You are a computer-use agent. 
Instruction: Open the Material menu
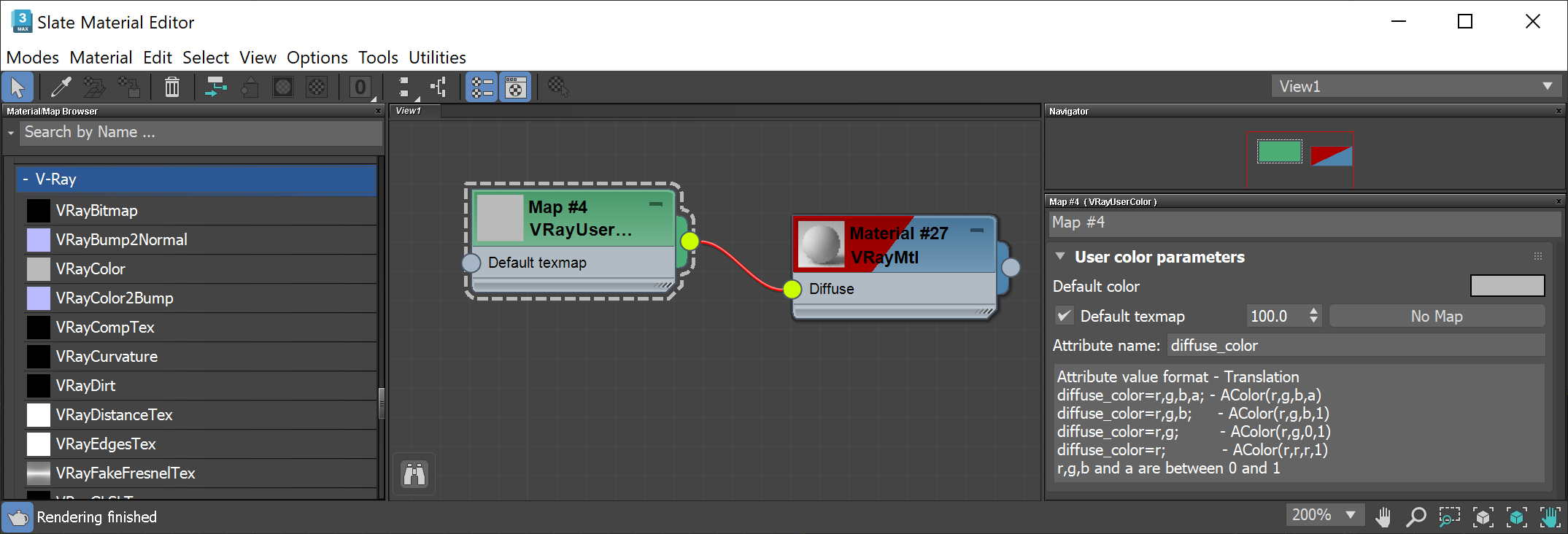click(101, 58)
